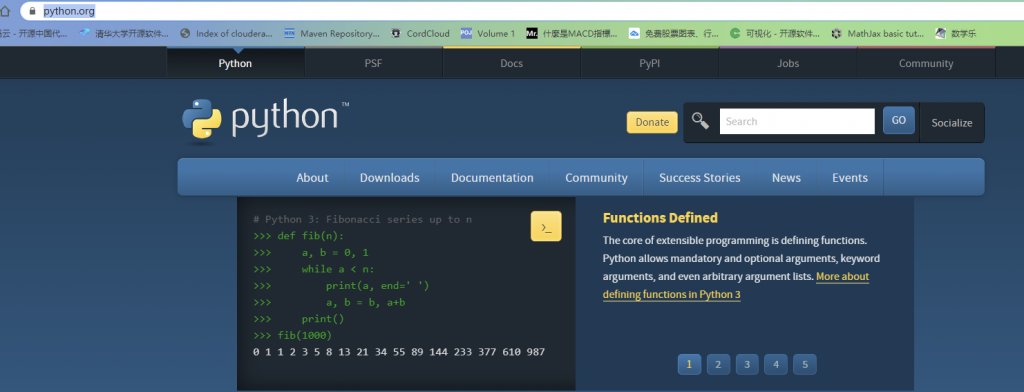Click the browser home icon
Image resolution: width=1024 pixels, height=392 pixels.
click(x=5, y=11)
